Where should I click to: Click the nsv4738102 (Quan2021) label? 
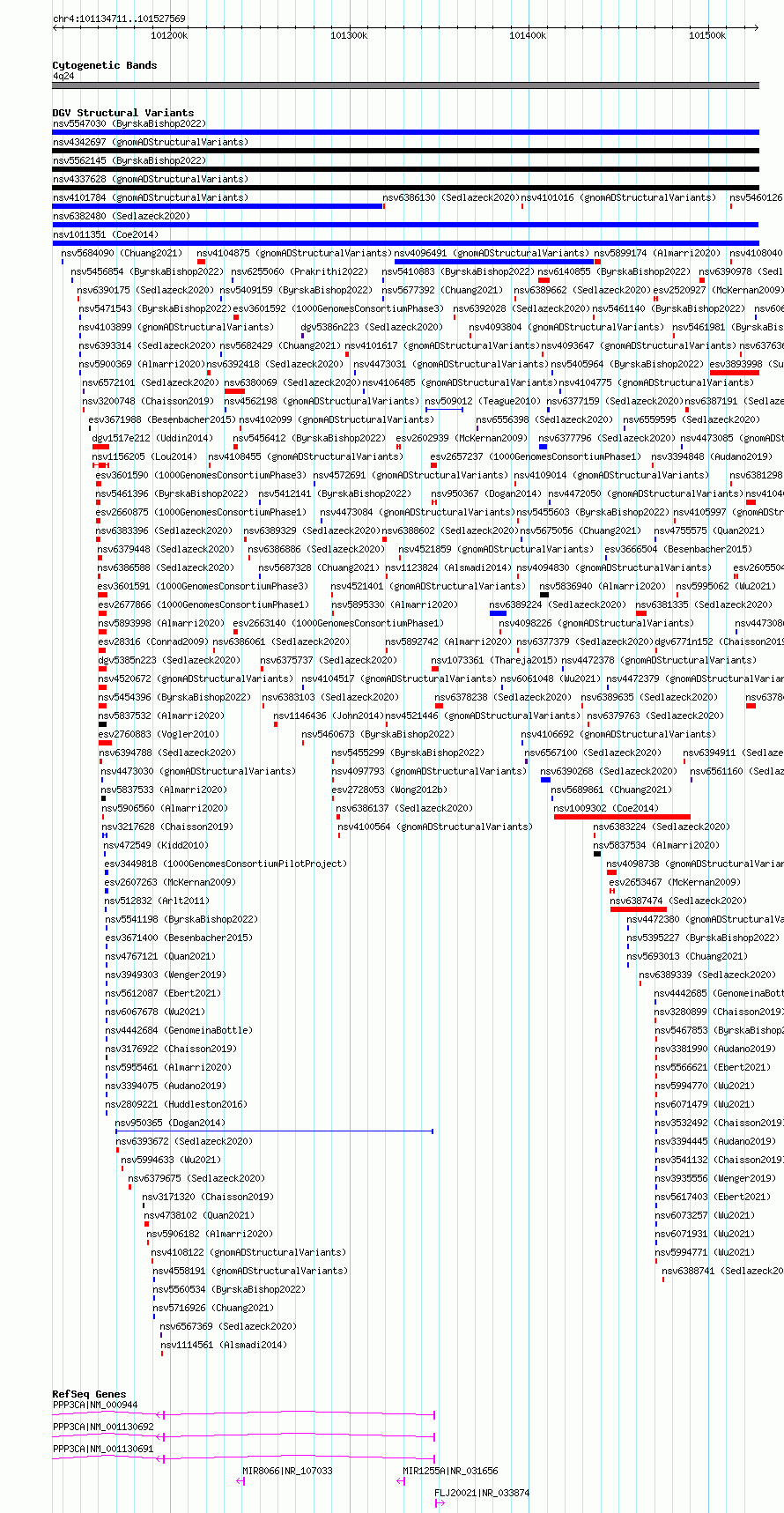pyautogui.click(x=200, y=1215)
